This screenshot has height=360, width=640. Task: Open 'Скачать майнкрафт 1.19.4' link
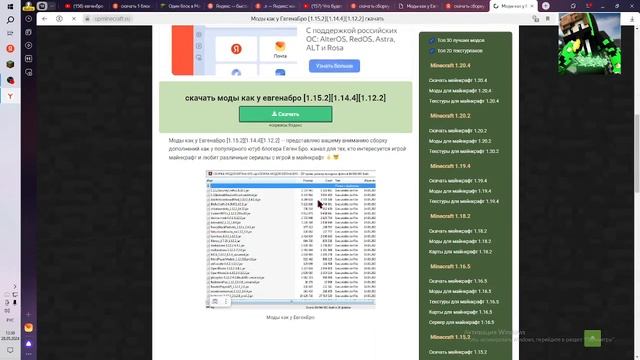tap(458, 180)
